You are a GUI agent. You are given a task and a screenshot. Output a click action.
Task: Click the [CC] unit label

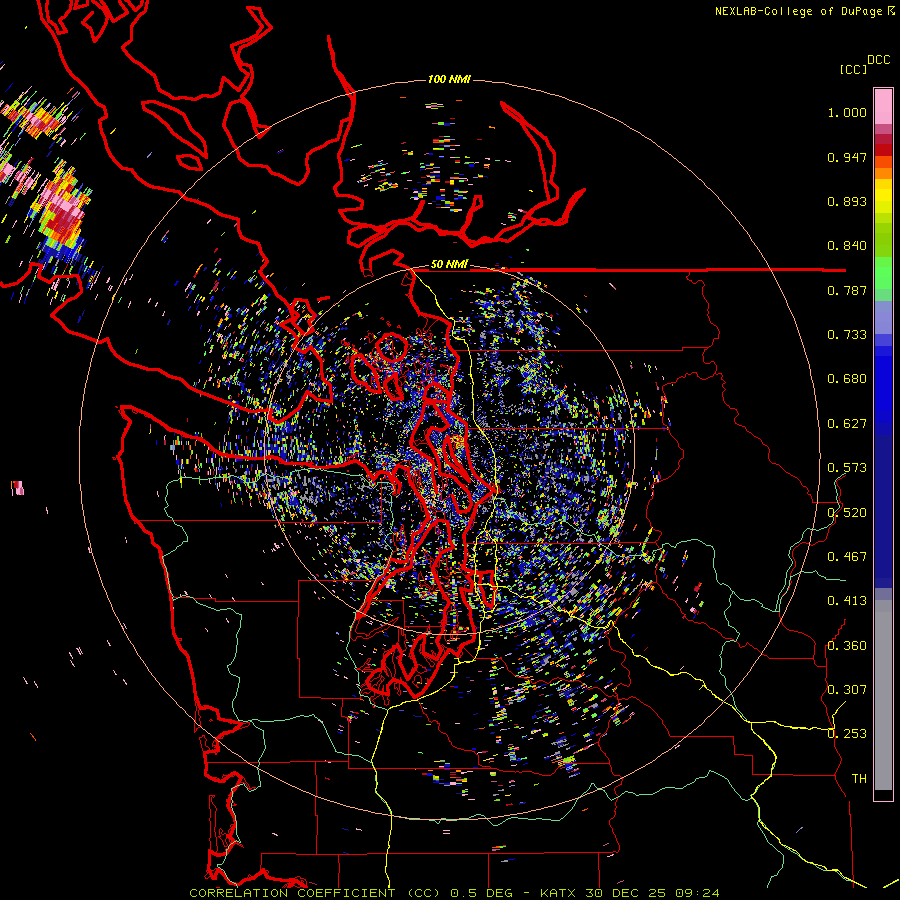click(853, 69)
